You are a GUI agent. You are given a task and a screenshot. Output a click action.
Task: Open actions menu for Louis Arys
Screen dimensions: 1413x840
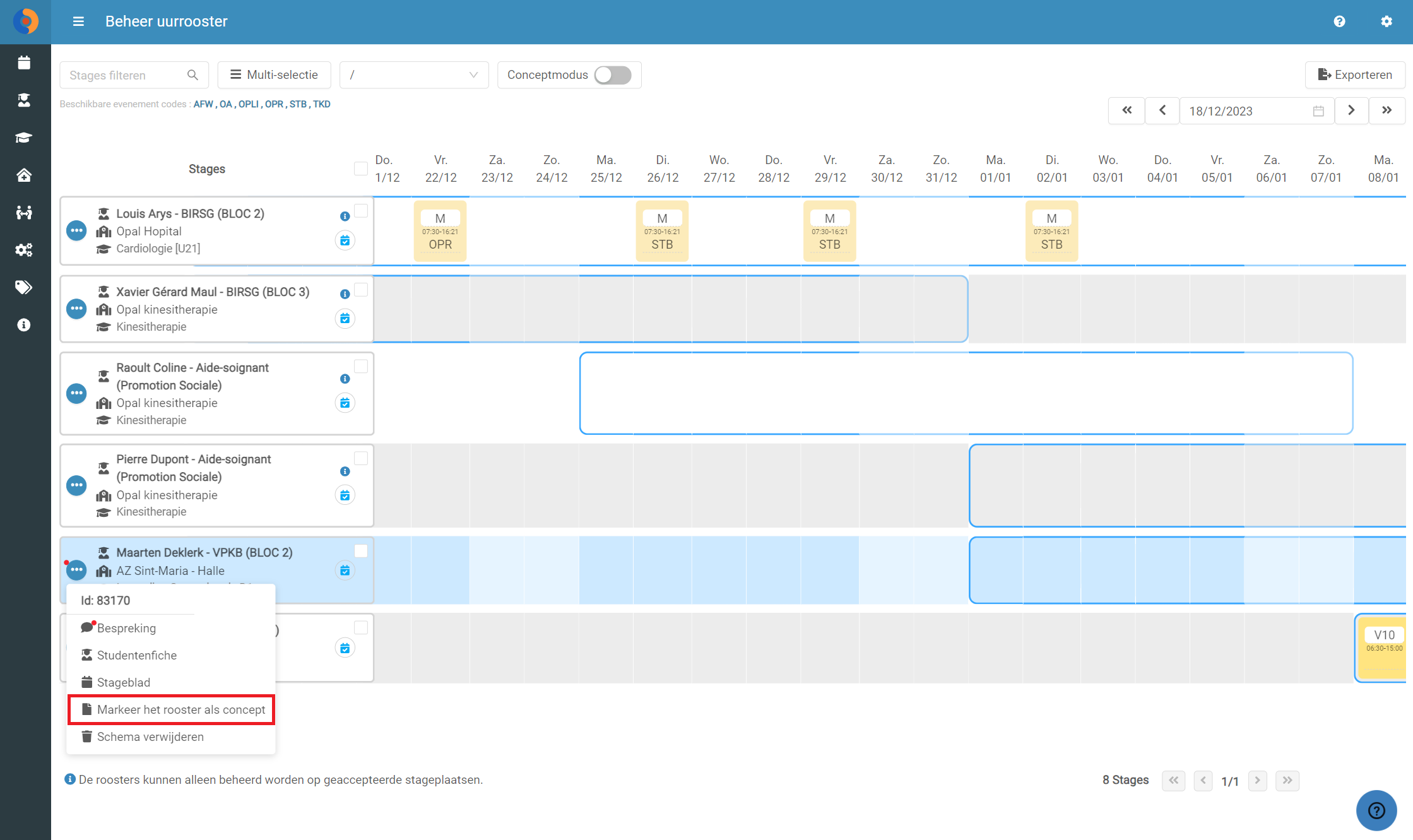(76, 230)
